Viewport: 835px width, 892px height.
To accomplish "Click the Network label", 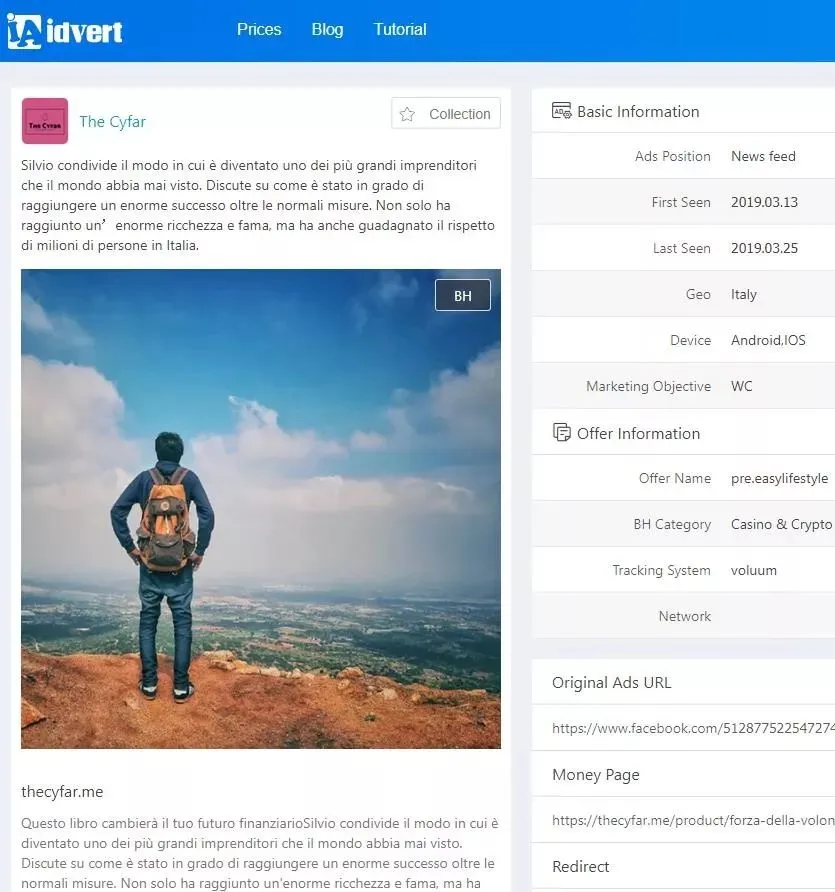I will tap(685, 617).
